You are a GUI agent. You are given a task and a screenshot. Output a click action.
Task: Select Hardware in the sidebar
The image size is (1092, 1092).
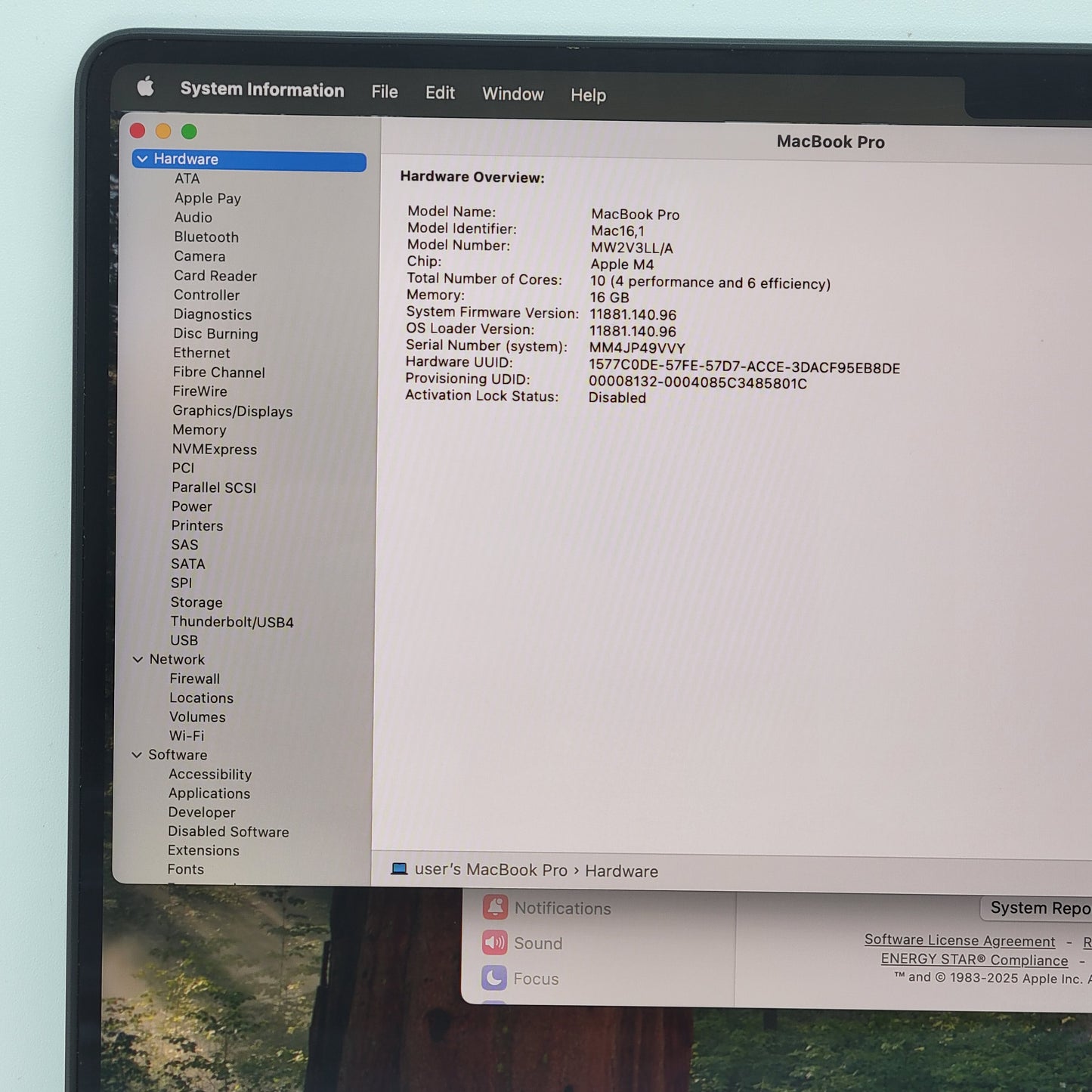pos(249,160)
